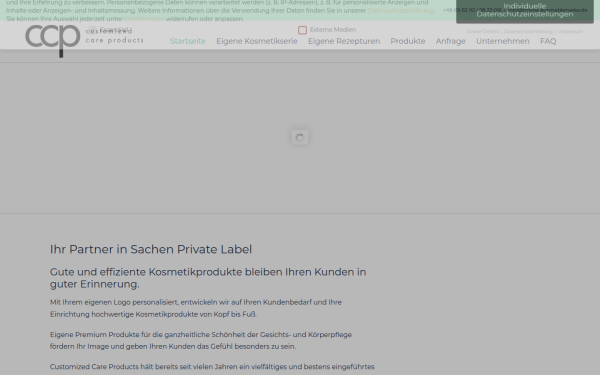Click the loading spinner in the slider

click(300, 137)
